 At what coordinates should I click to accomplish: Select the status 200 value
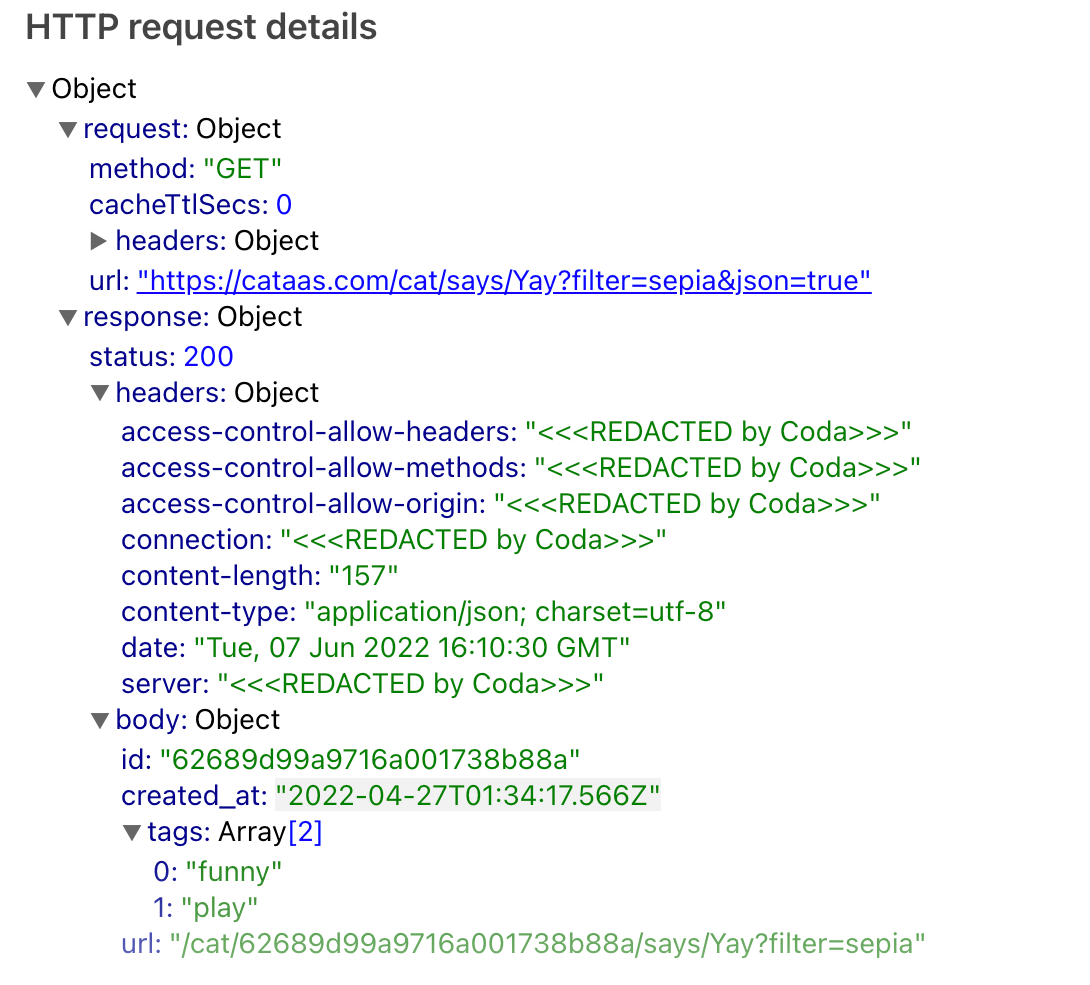click(210, 357)
